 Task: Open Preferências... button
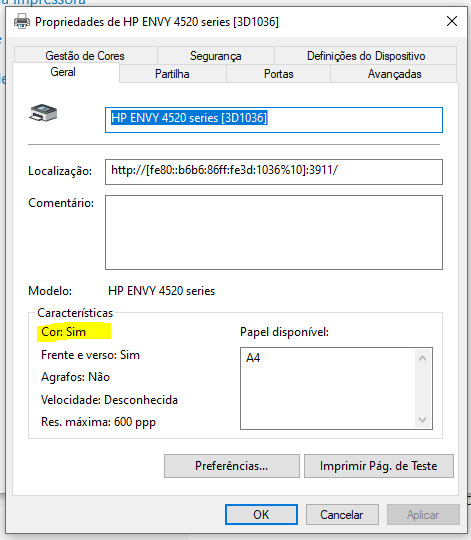tap(232, 466)
